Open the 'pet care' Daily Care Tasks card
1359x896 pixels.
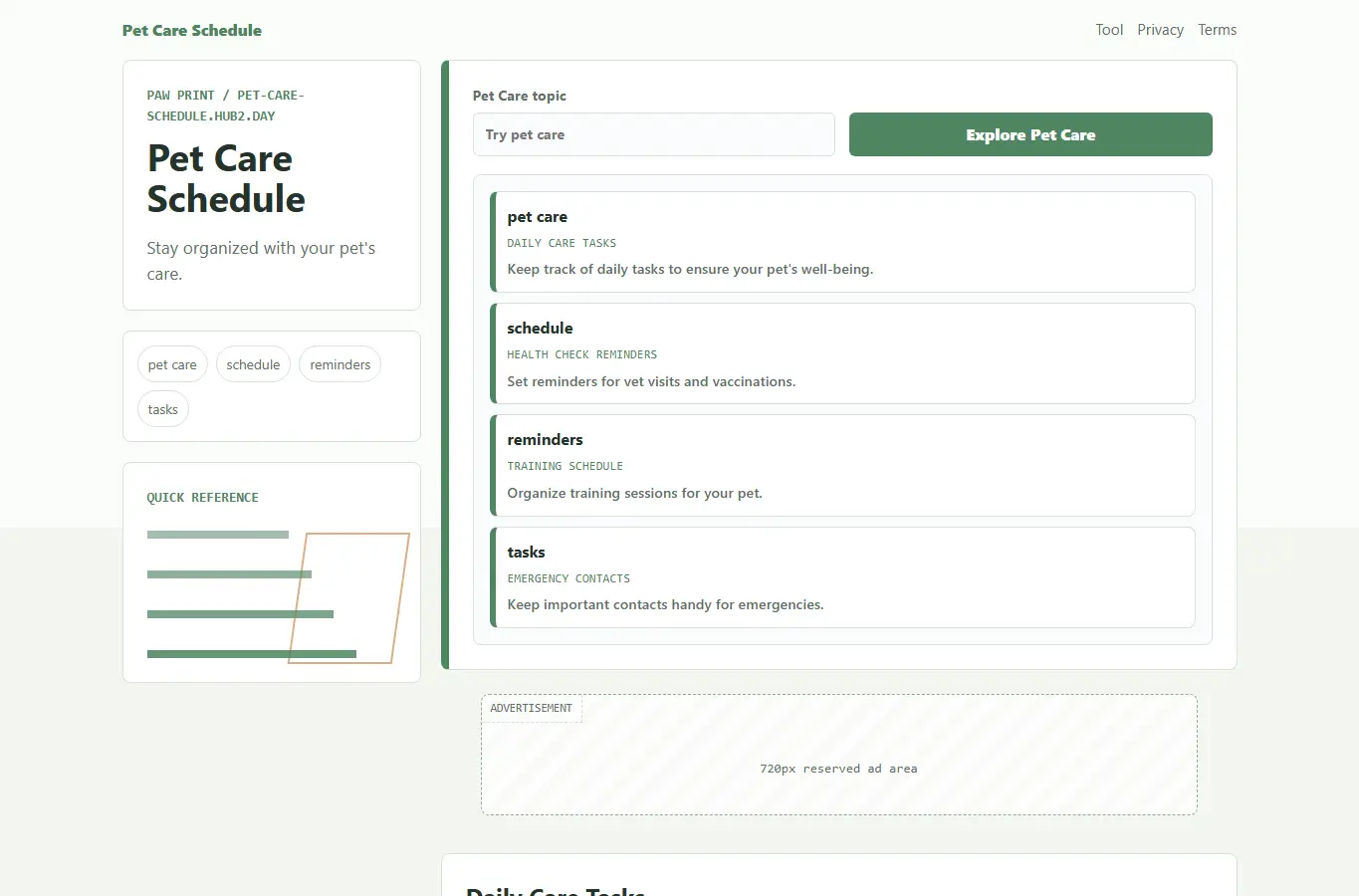pyautogui.click(x=842, y=242)
